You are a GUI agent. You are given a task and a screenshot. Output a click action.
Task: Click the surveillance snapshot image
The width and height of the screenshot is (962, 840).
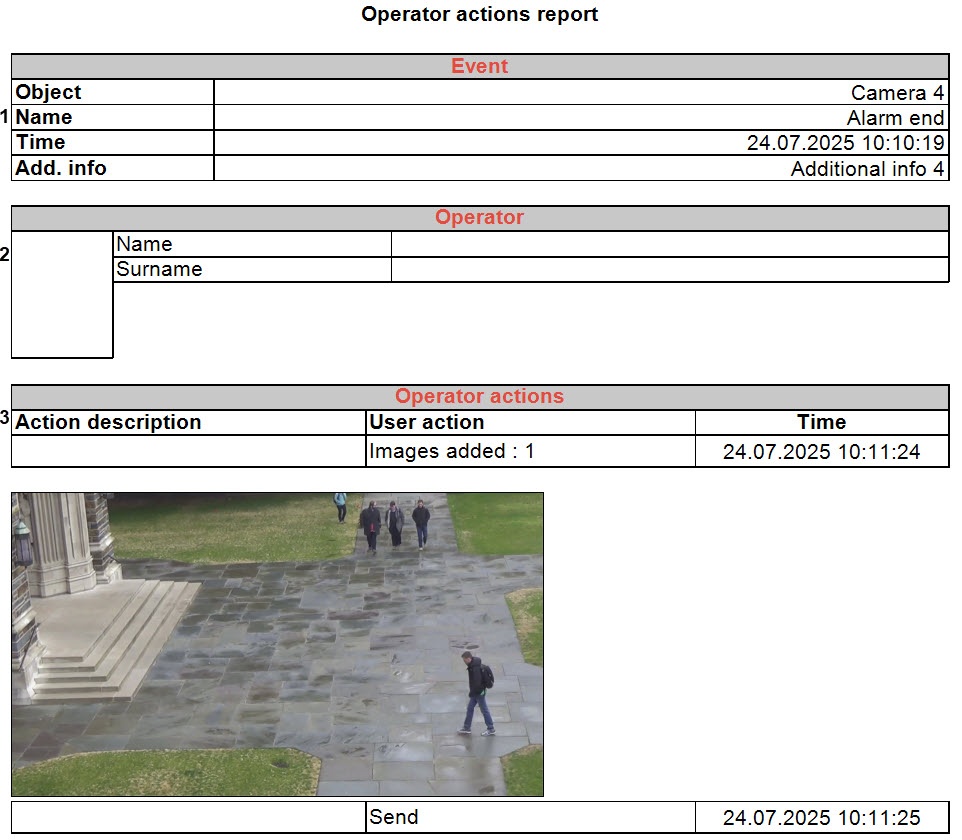pyautogui.click(x=277, y=644)
